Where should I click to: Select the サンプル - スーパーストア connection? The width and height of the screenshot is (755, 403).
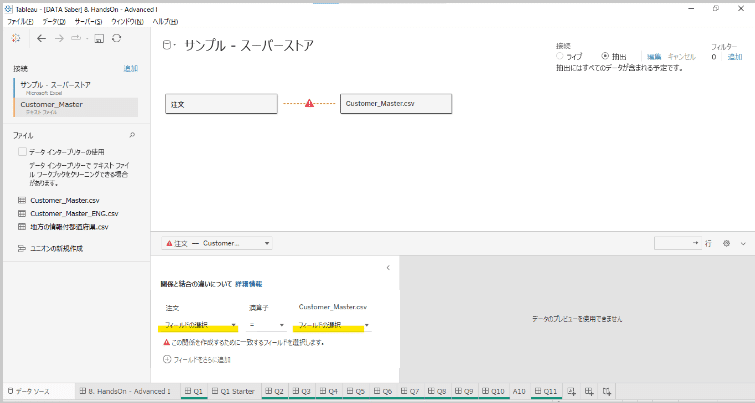pos(76,88)
